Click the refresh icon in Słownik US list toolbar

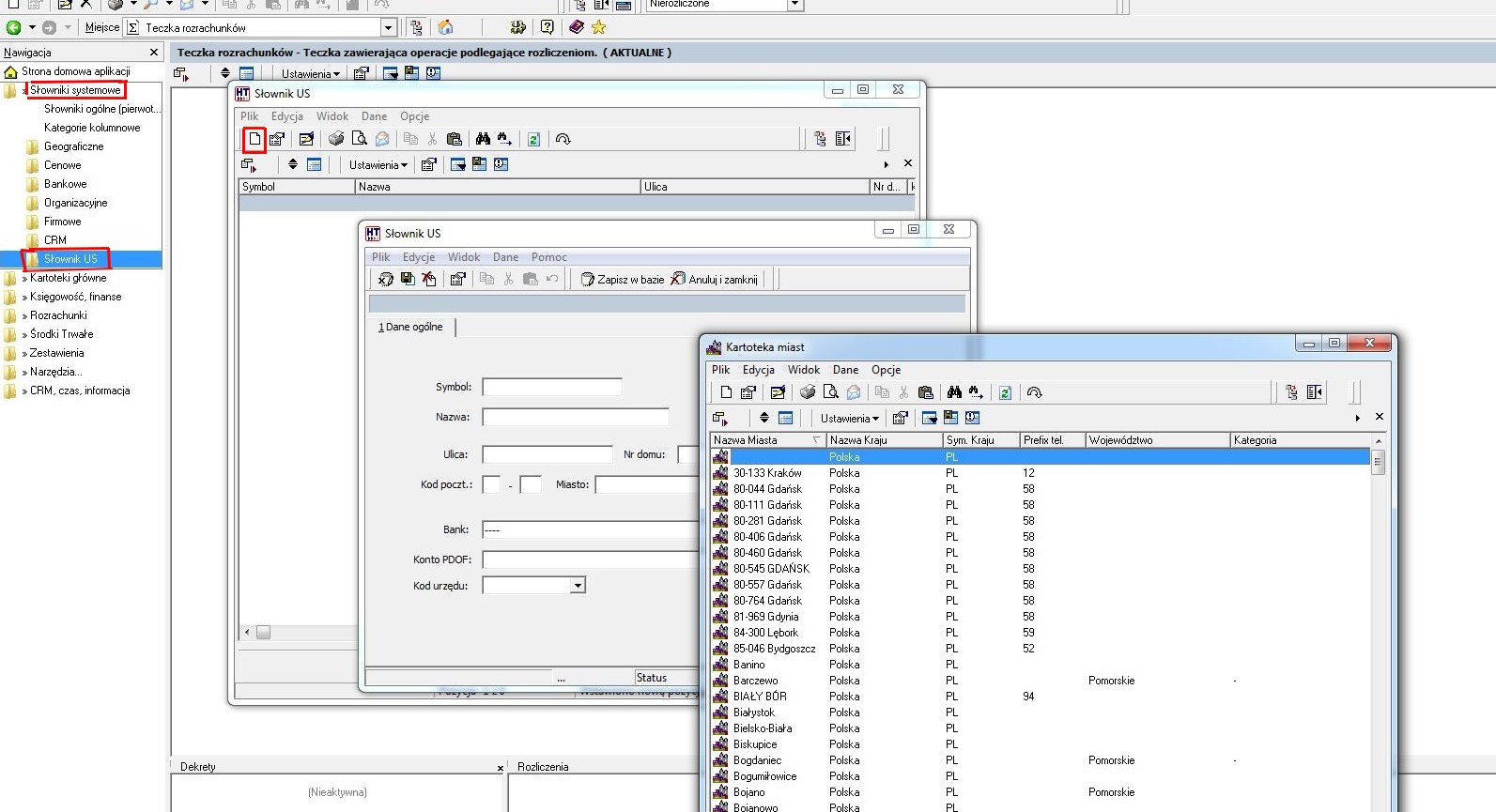[x=533, y=139]
